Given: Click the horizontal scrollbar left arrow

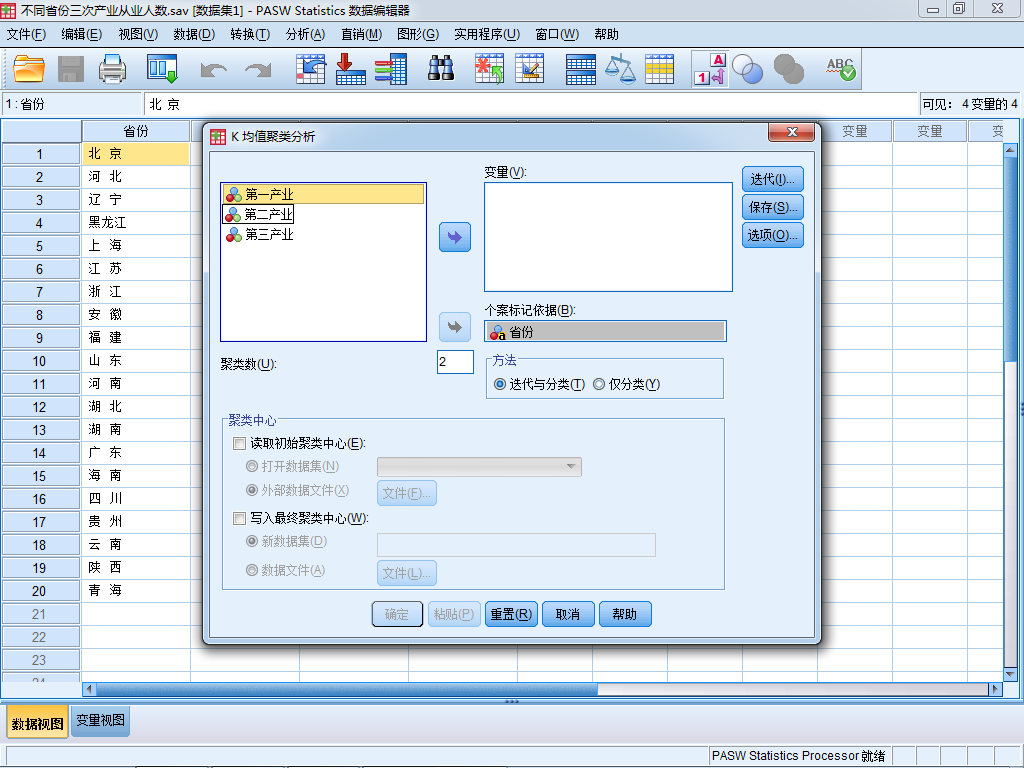Looking at the screenshot, I should (89, 689).
